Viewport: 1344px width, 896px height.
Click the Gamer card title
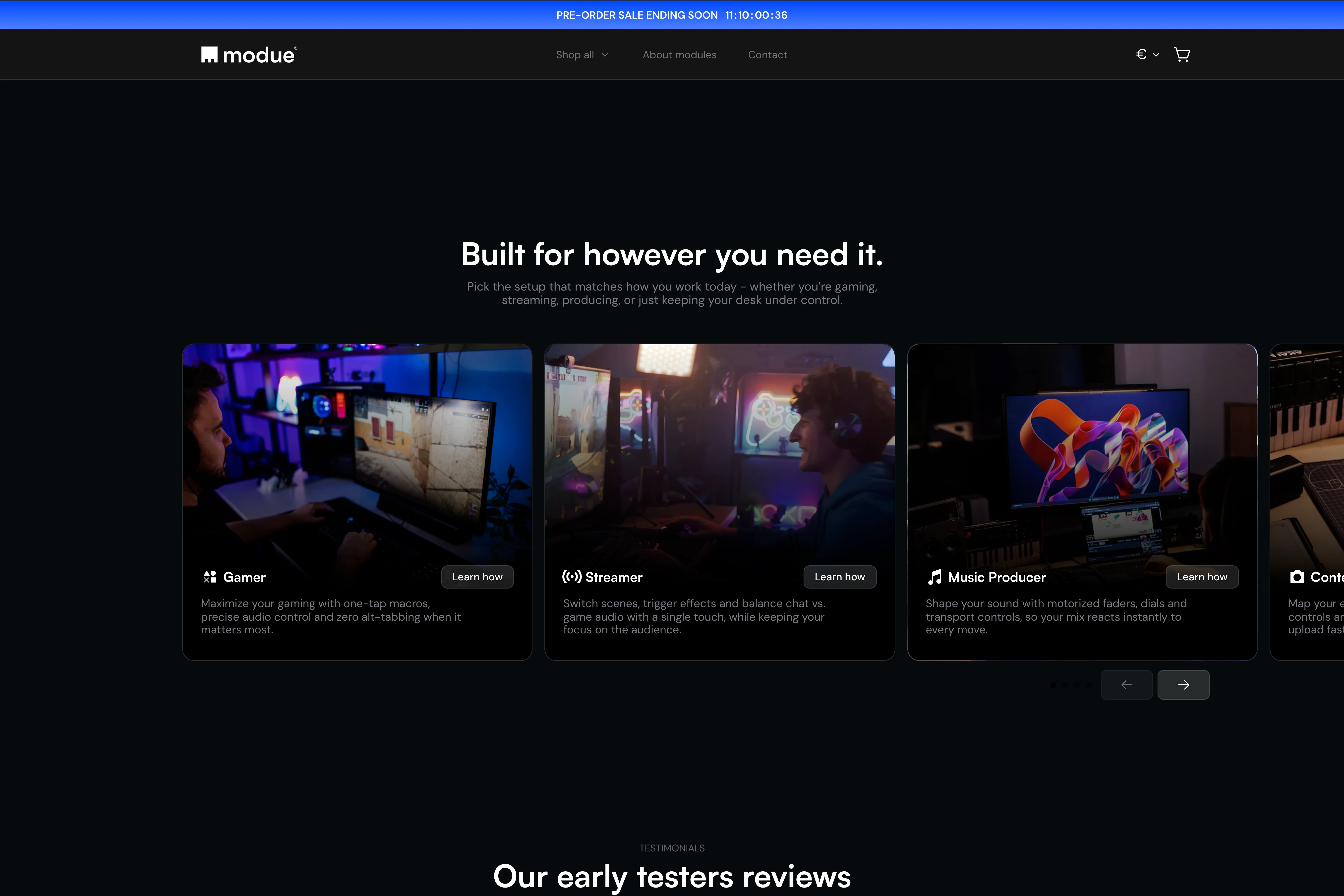tap(244, 577)
